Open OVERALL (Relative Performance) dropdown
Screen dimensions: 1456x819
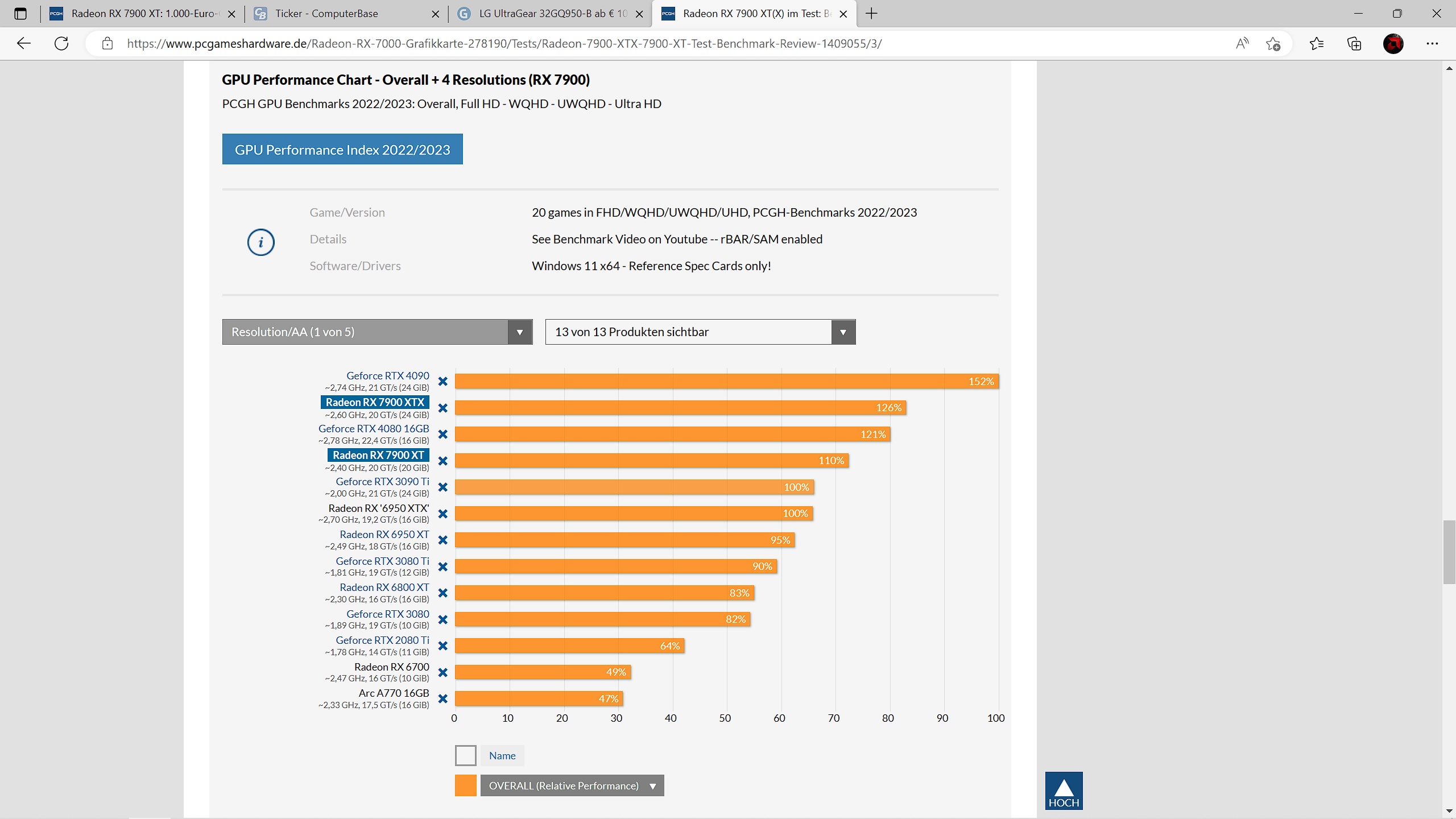click(572, 786)
